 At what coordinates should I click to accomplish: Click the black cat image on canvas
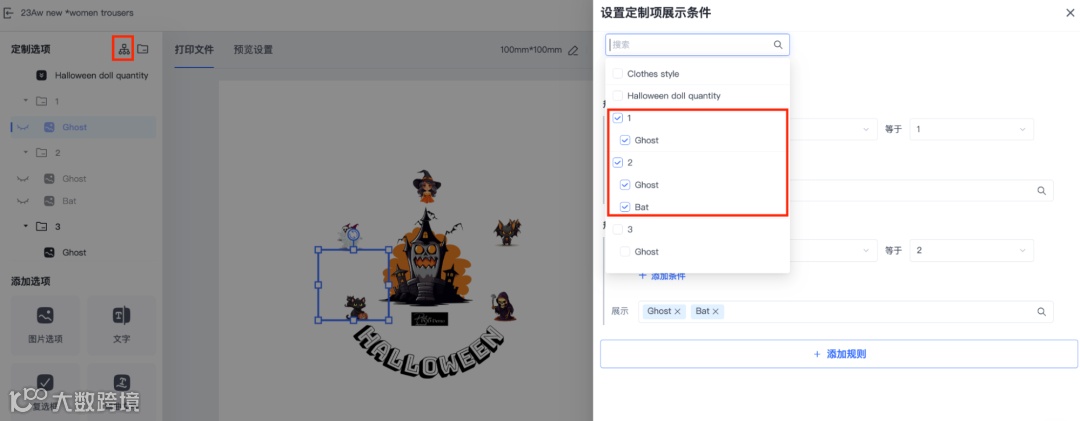pos(356,307)
